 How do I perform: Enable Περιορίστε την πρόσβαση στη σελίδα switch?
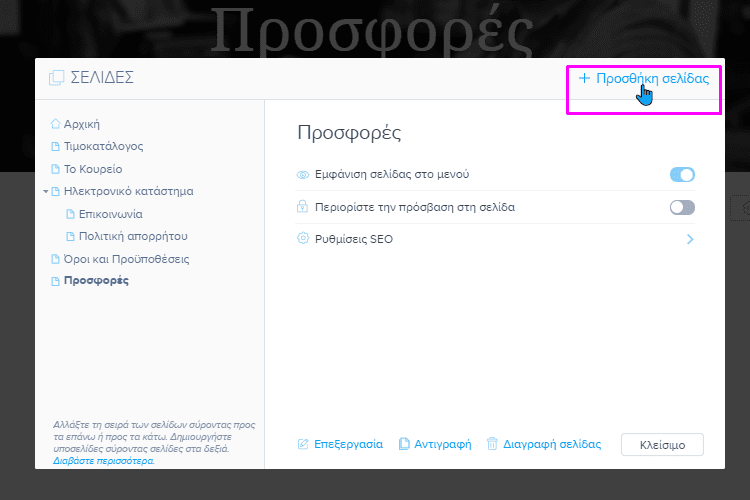(x=682, y=208)
